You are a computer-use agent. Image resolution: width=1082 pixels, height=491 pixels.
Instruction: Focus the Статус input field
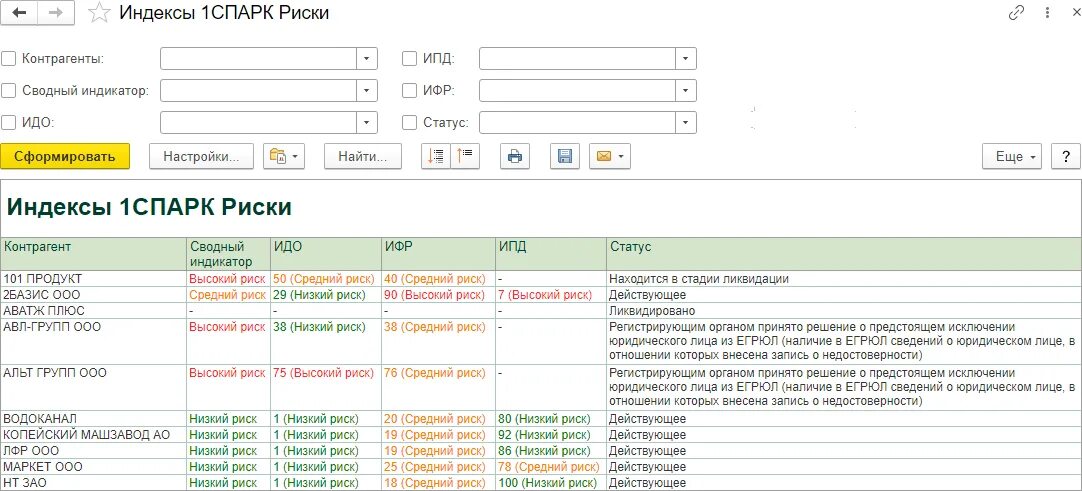pos(577,123)
